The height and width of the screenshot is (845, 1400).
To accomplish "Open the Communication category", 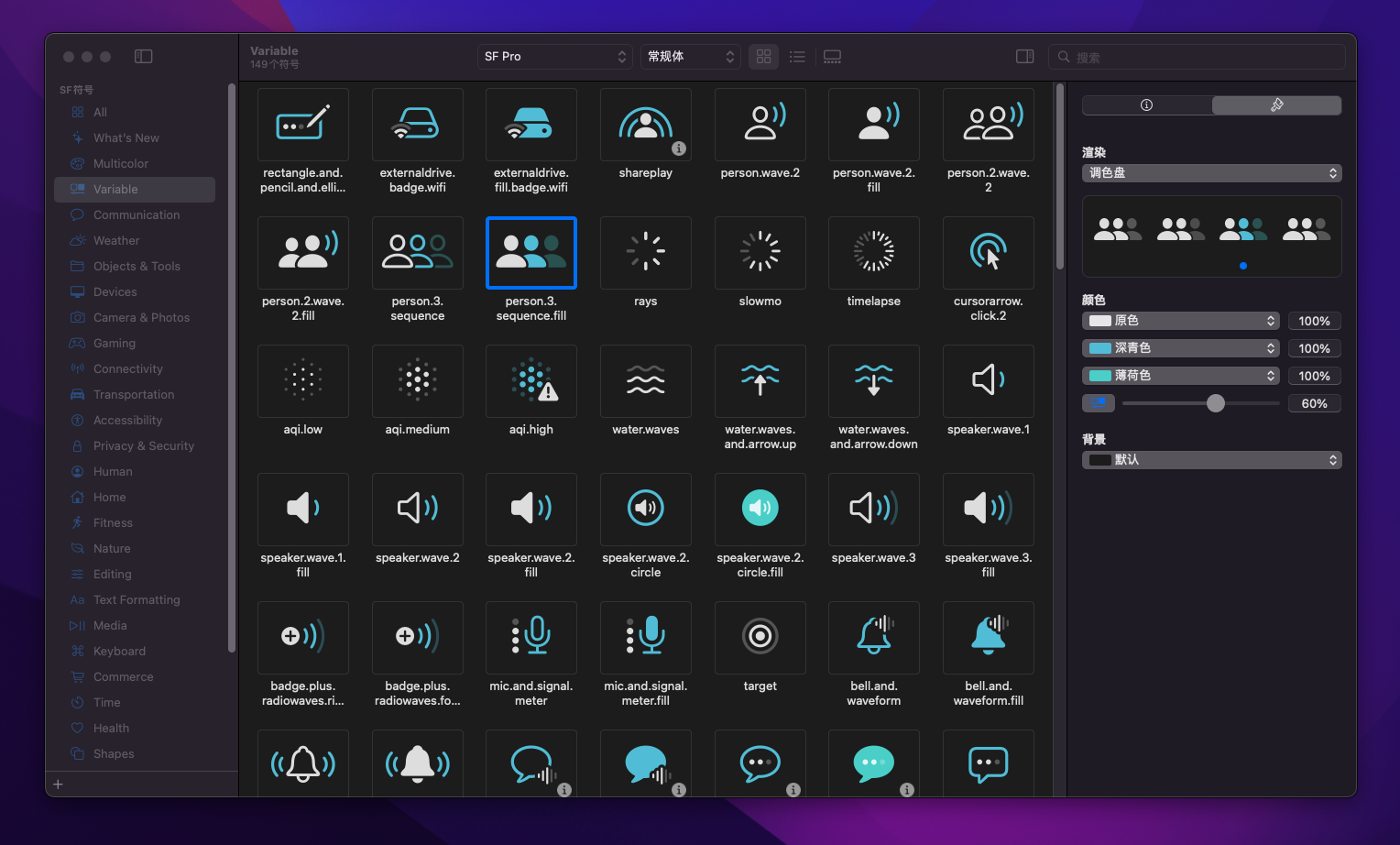I will point(135,214).
